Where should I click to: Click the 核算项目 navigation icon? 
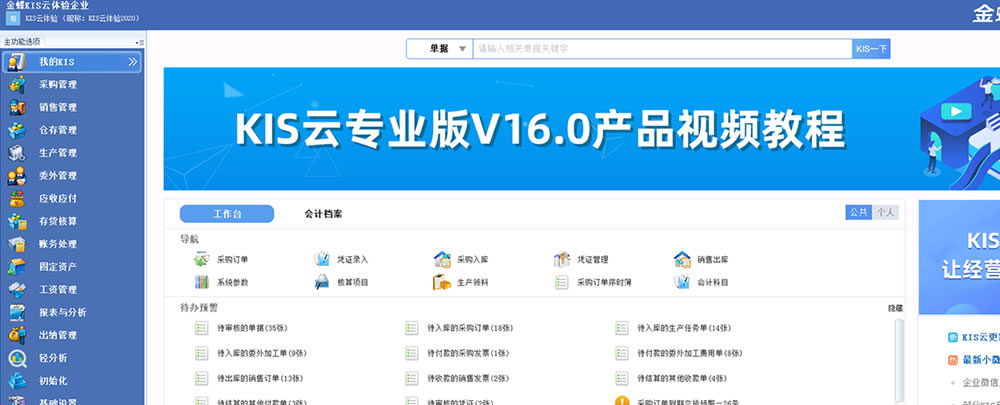coord(322,282)
